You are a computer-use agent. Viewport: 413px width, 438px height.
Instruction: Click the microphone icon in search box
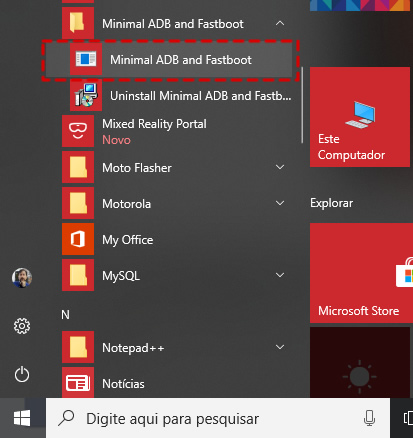coord(369,418)
